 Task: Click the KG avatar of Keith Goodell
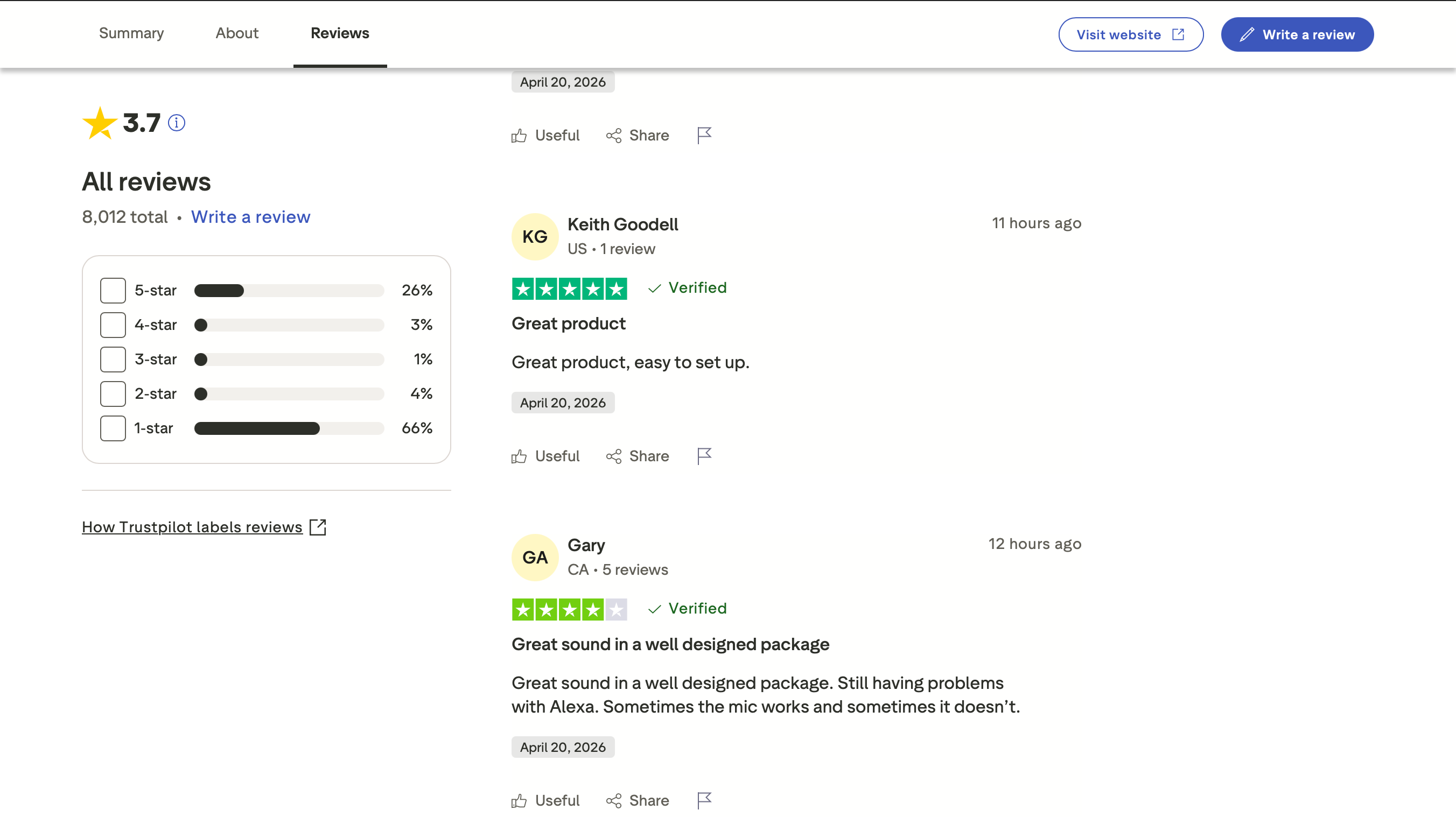(x=535, y=237)
